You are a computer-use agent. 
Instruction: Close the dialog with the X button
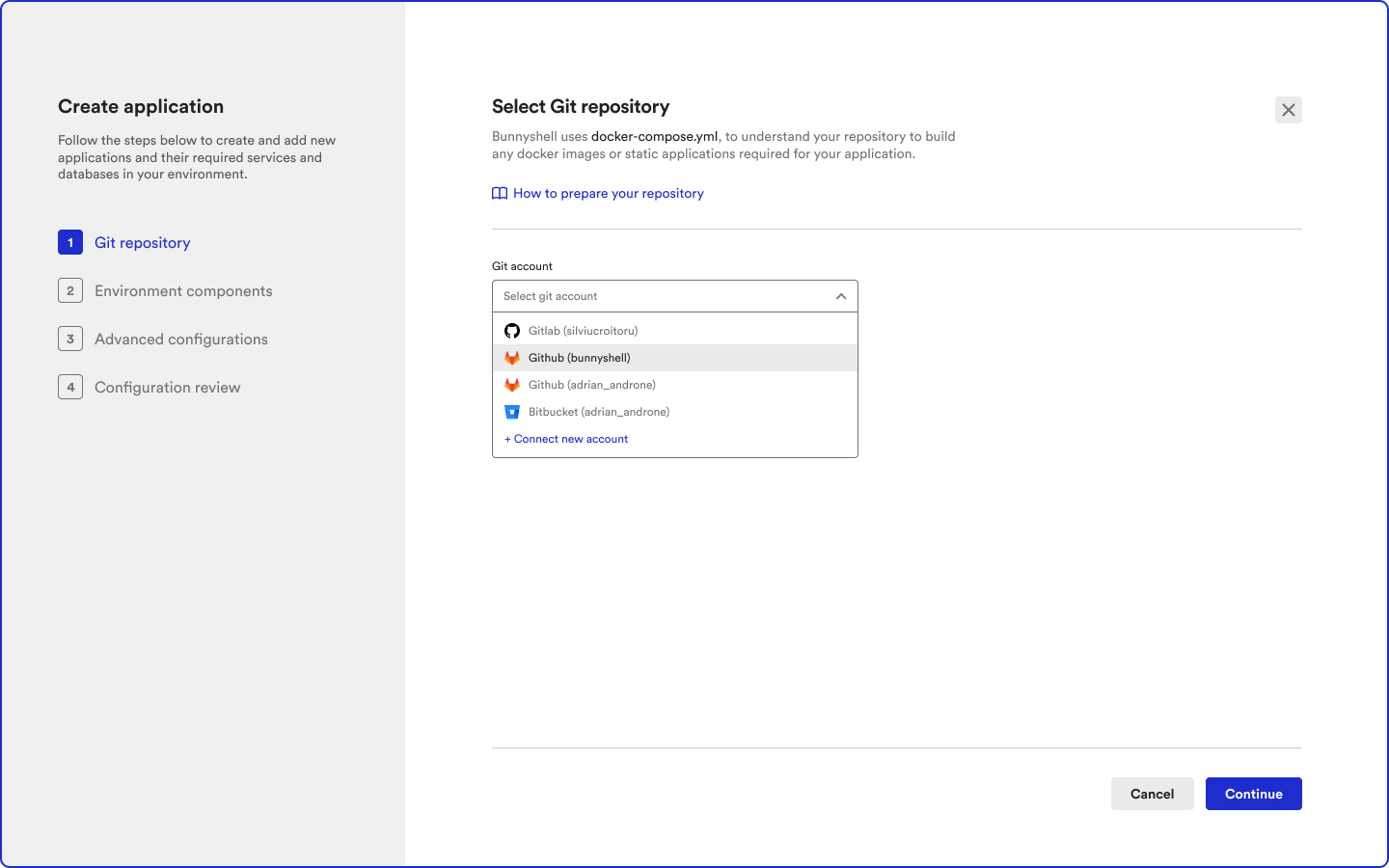coord(1289,110)
